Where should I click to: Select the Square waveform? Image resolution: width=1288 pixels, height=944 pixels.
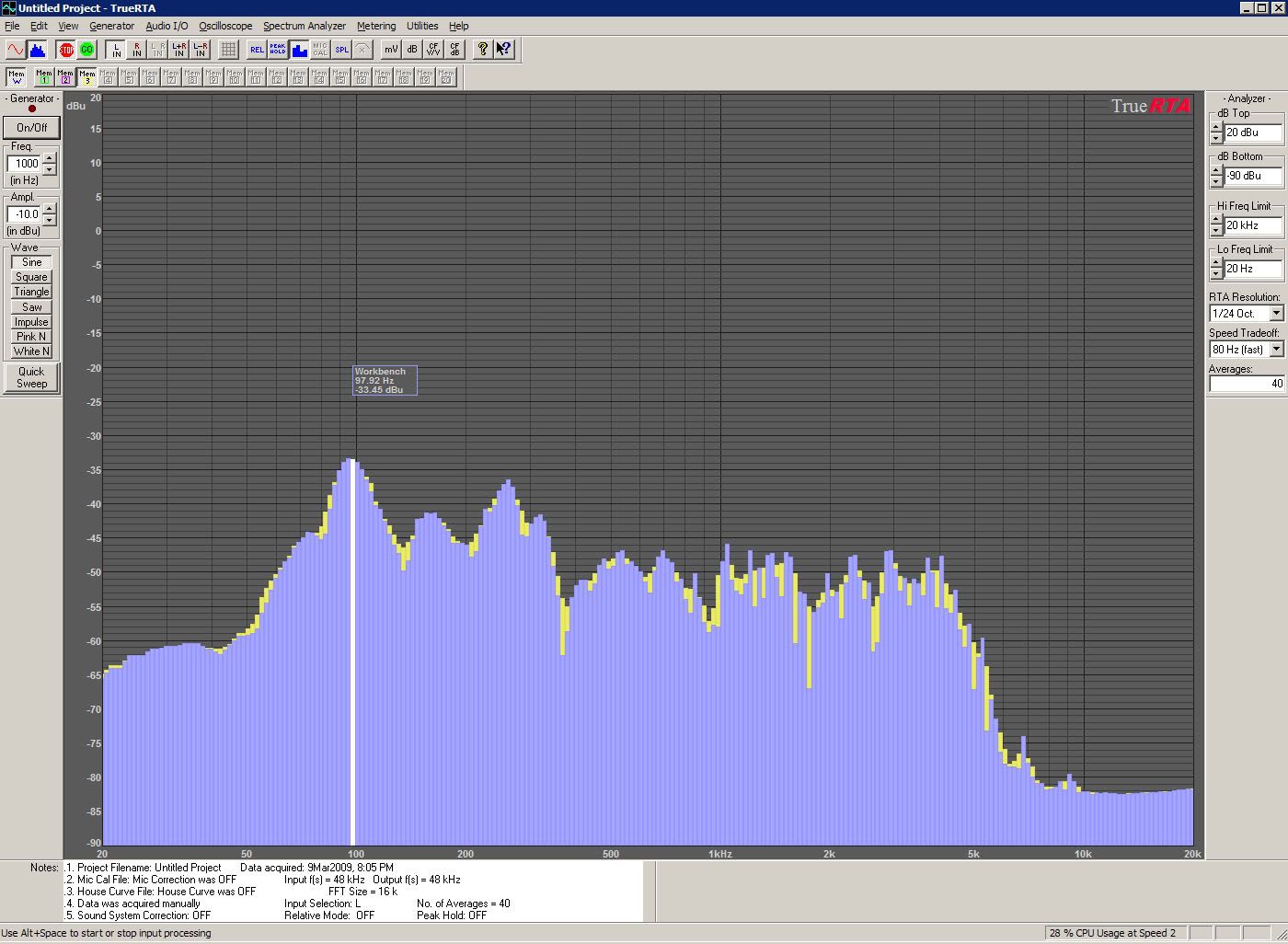coord(31,277)
